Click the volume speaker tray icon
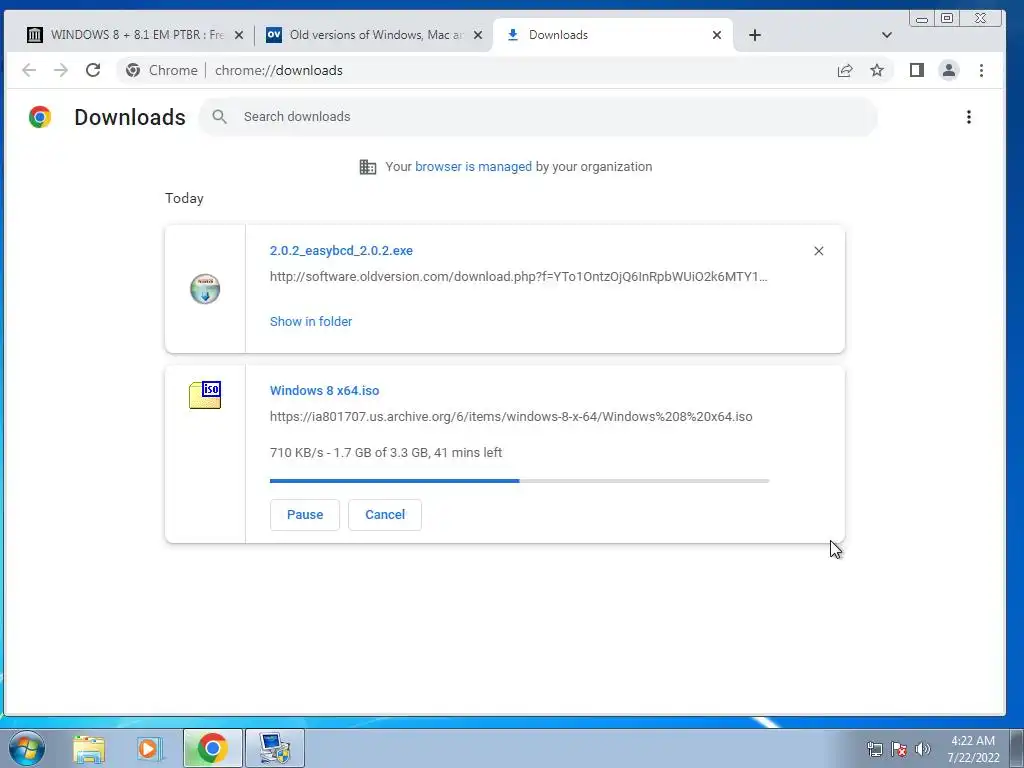 923,749
